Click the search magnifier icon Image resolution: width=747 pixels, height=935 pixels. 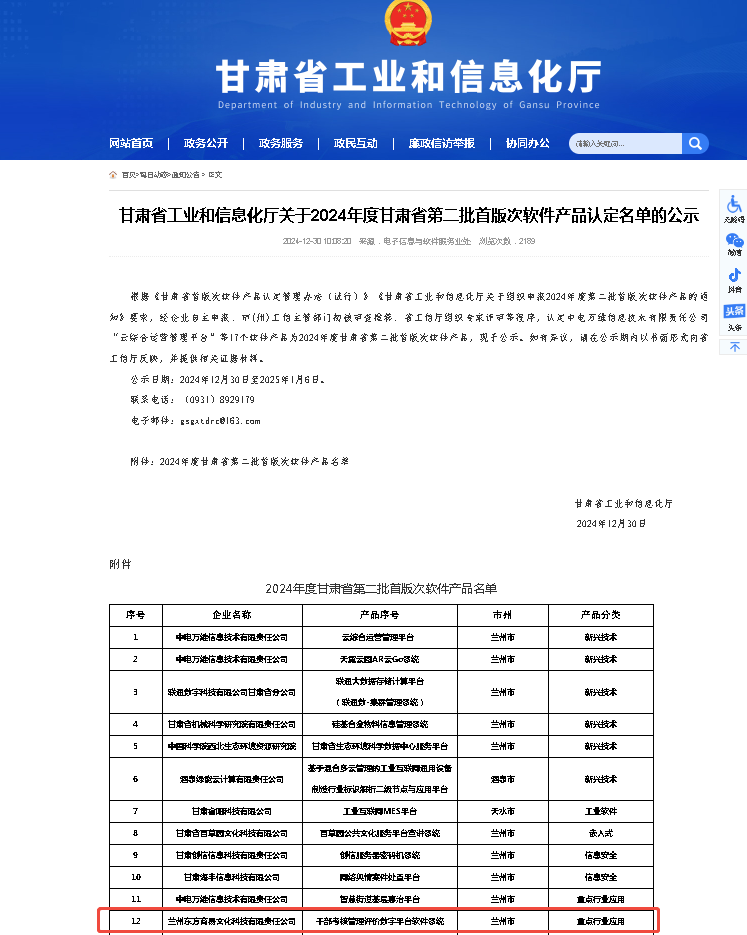pos(695,143)
